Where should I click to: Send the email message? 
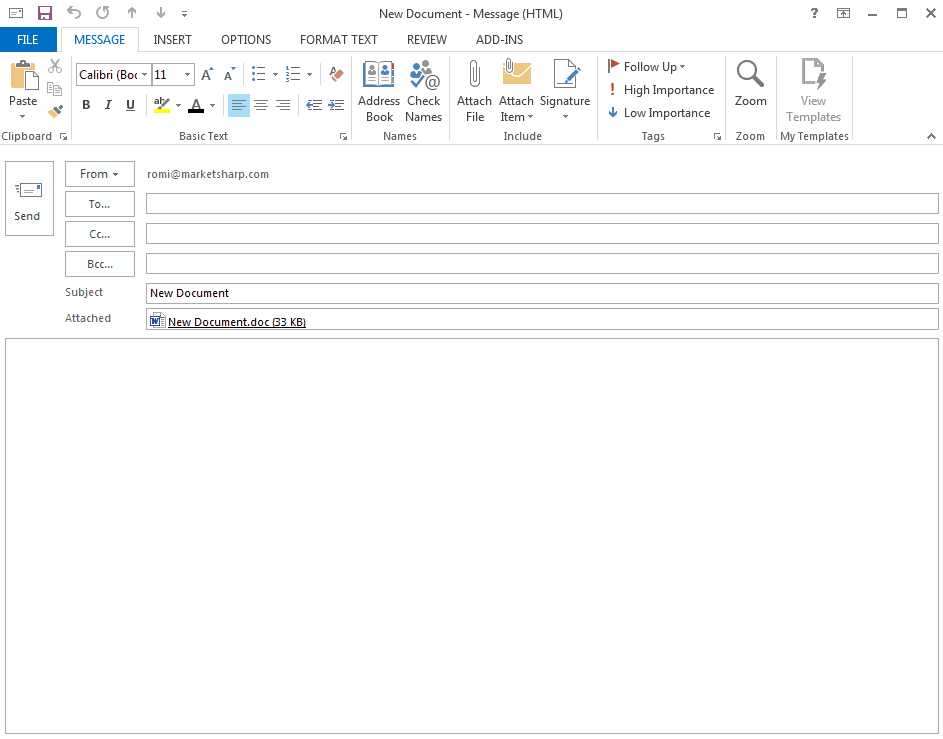pos(29,198)
